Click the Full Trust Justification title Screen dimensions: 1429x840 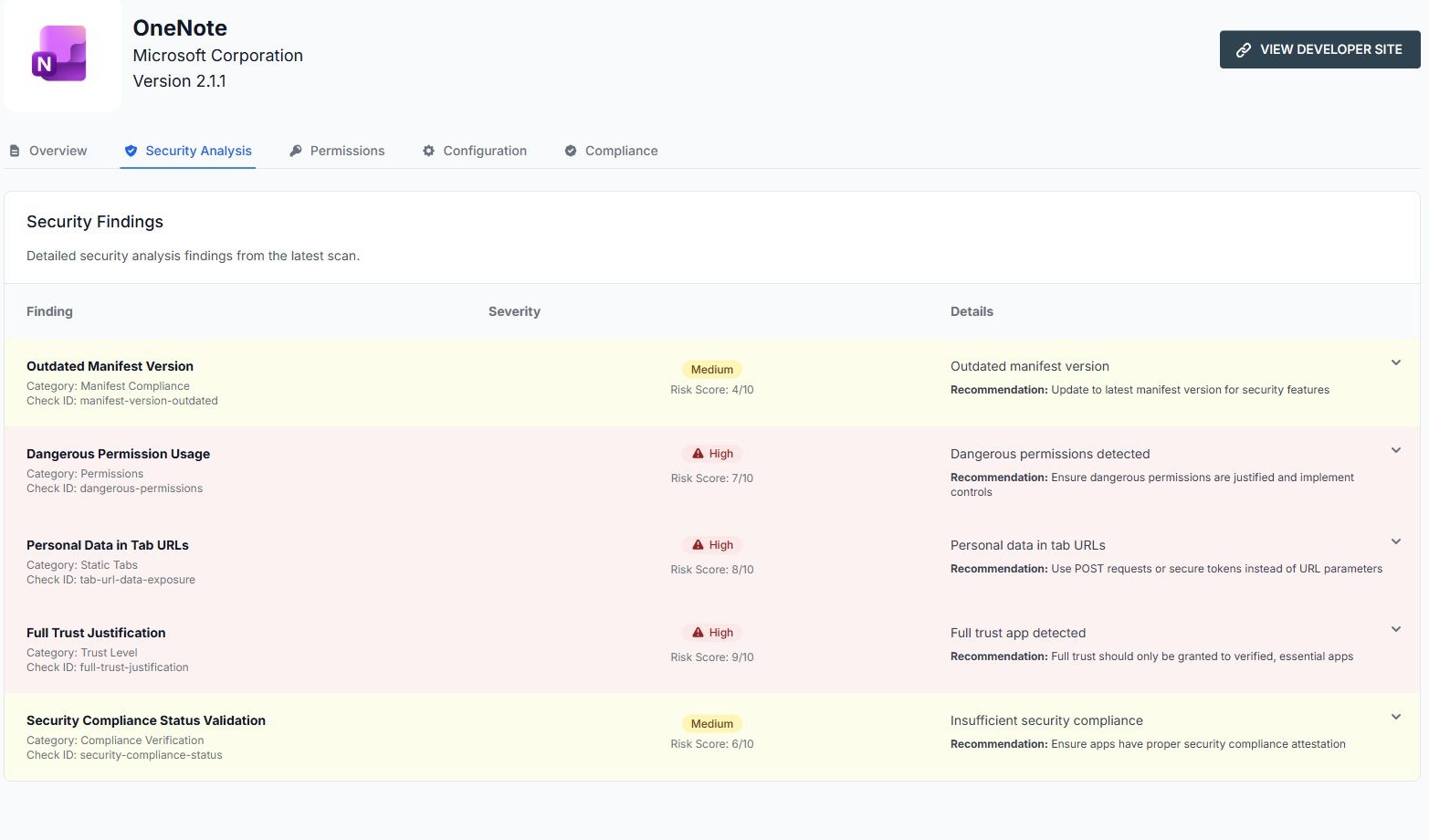[96, 633]
